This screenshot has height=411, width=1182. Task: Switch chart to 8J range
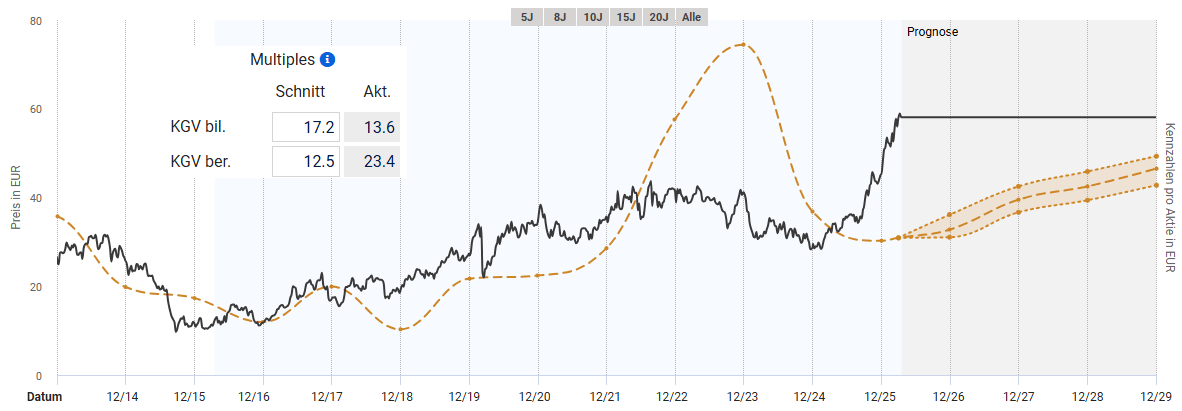559,17
